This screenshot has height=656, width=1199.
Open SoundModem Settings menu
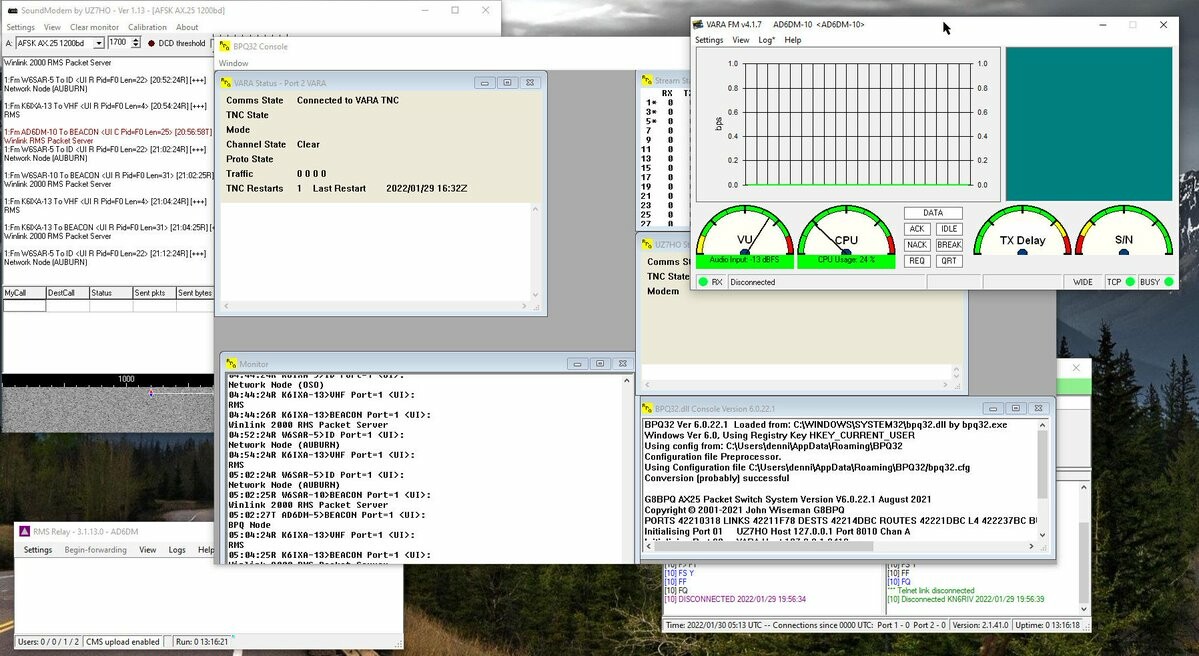21,28
